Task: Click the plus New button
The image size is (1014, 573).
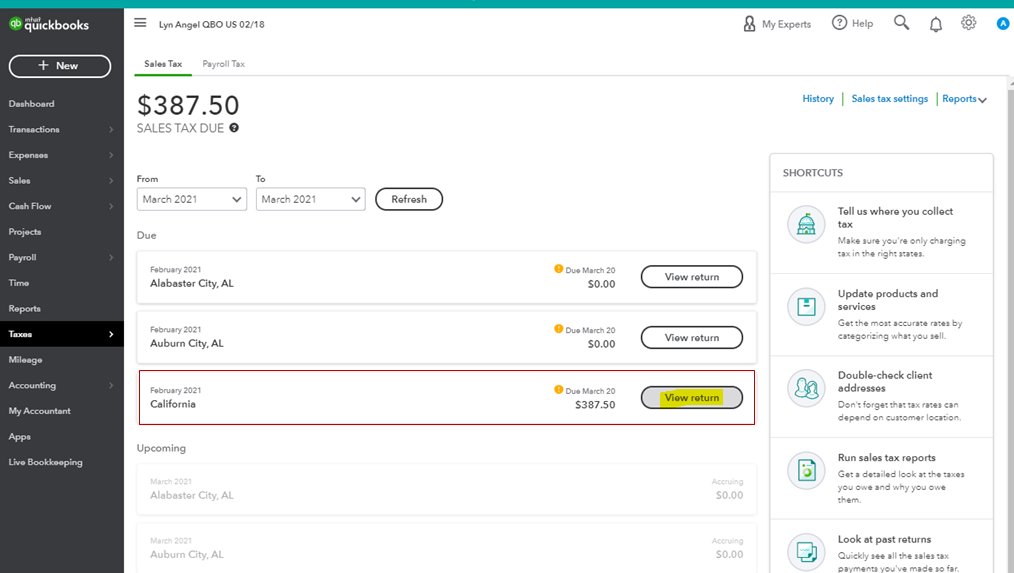Action: tap(59, 66)
